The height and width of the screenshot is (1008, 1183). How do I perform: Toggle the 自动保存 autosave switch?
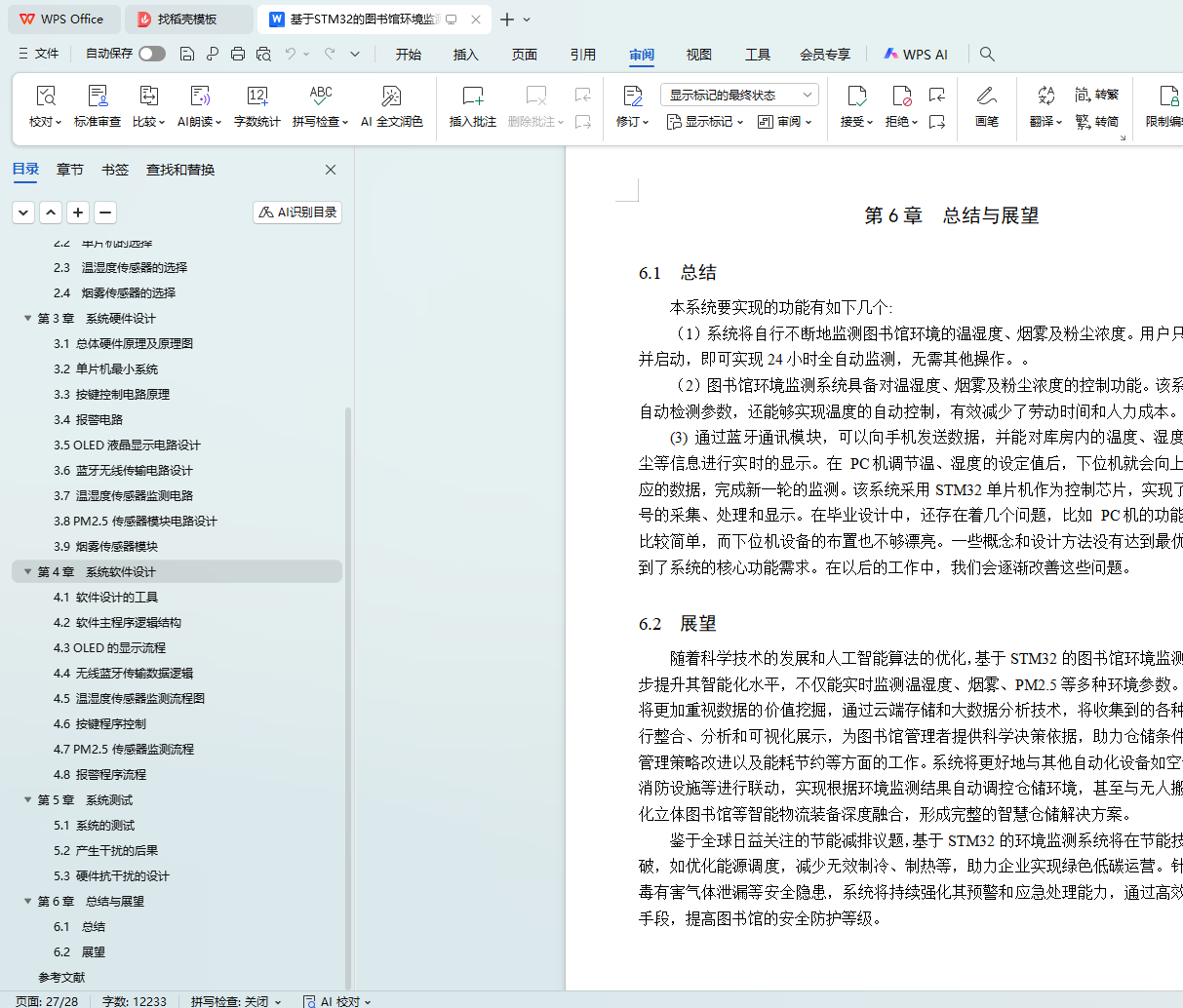coord(151,54)
